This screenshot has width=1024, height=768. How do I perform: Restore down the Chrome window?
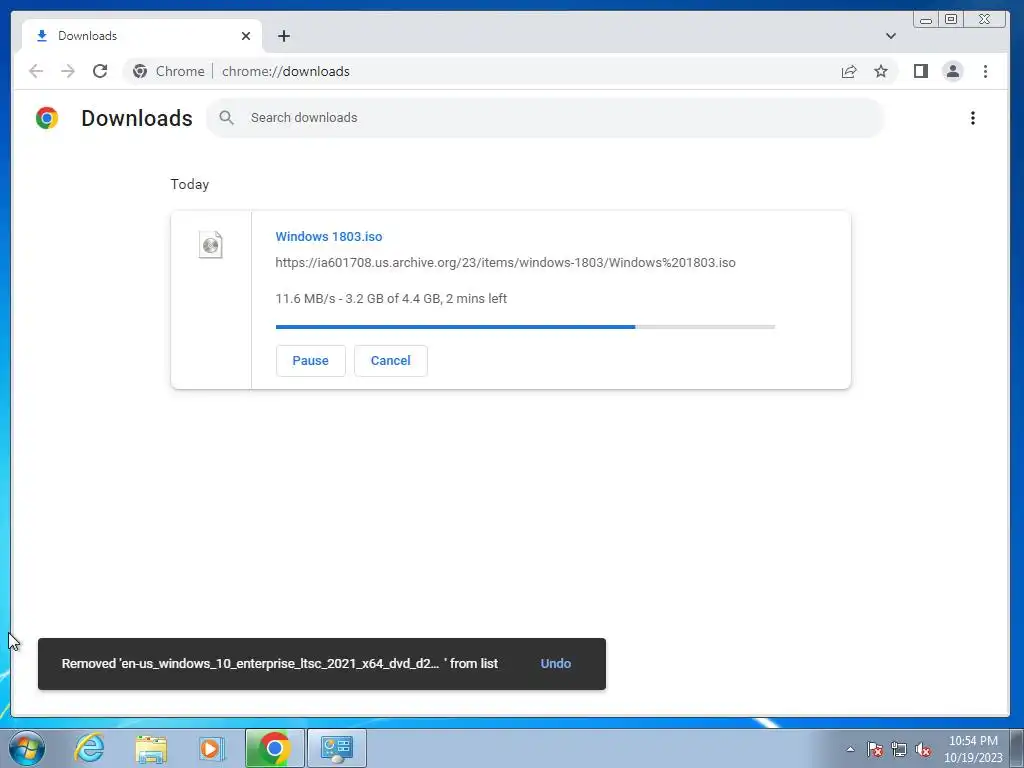pyautogui.click(x=952, y=20)
